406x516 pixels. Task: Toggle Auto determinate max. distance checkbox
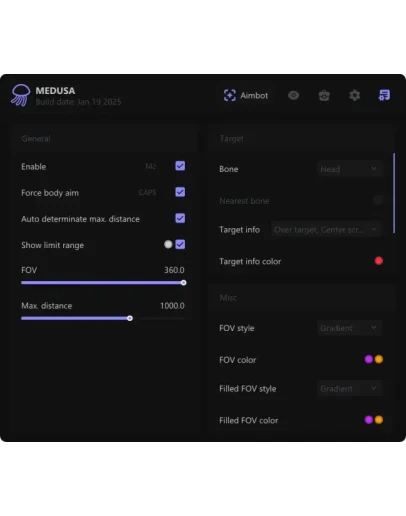click(180, 218)
